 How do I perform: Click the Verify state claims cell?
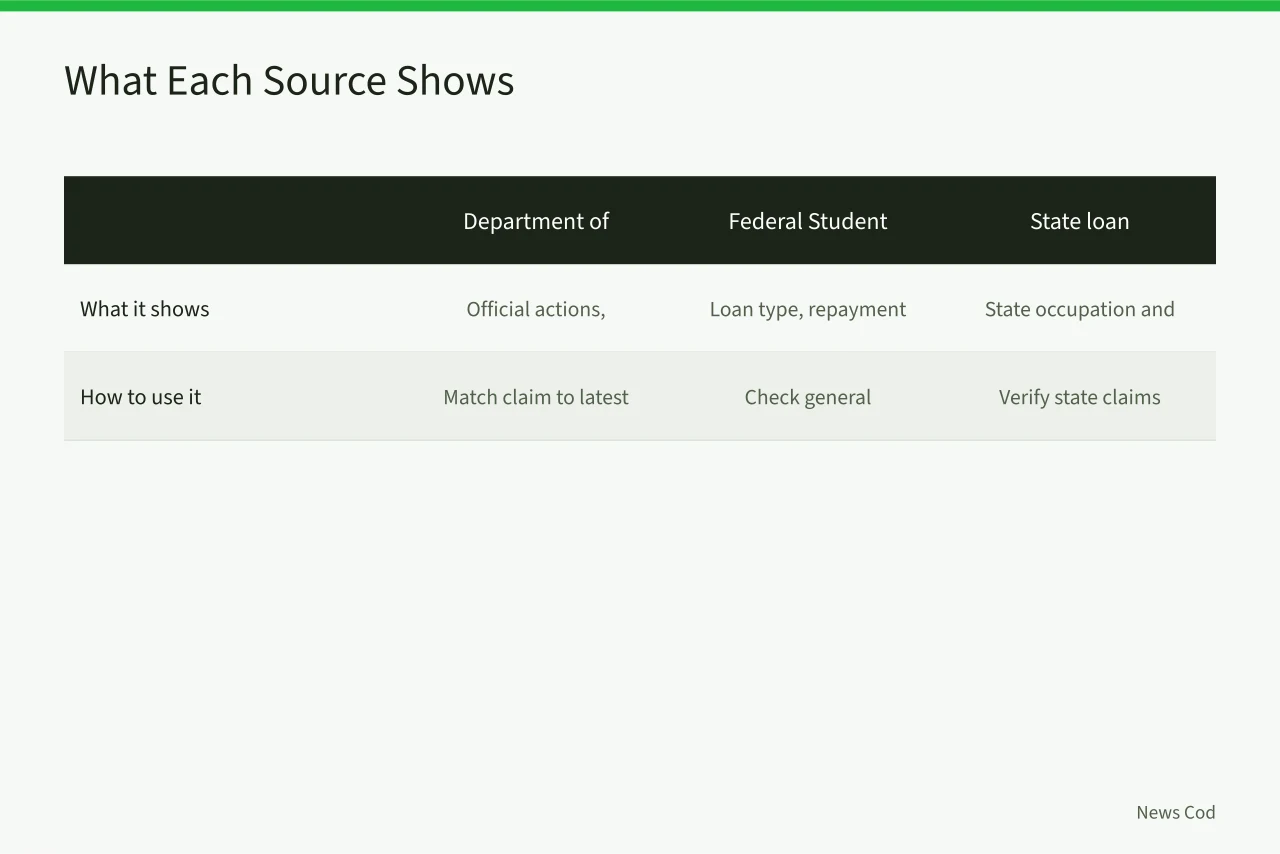[1080, 397]
